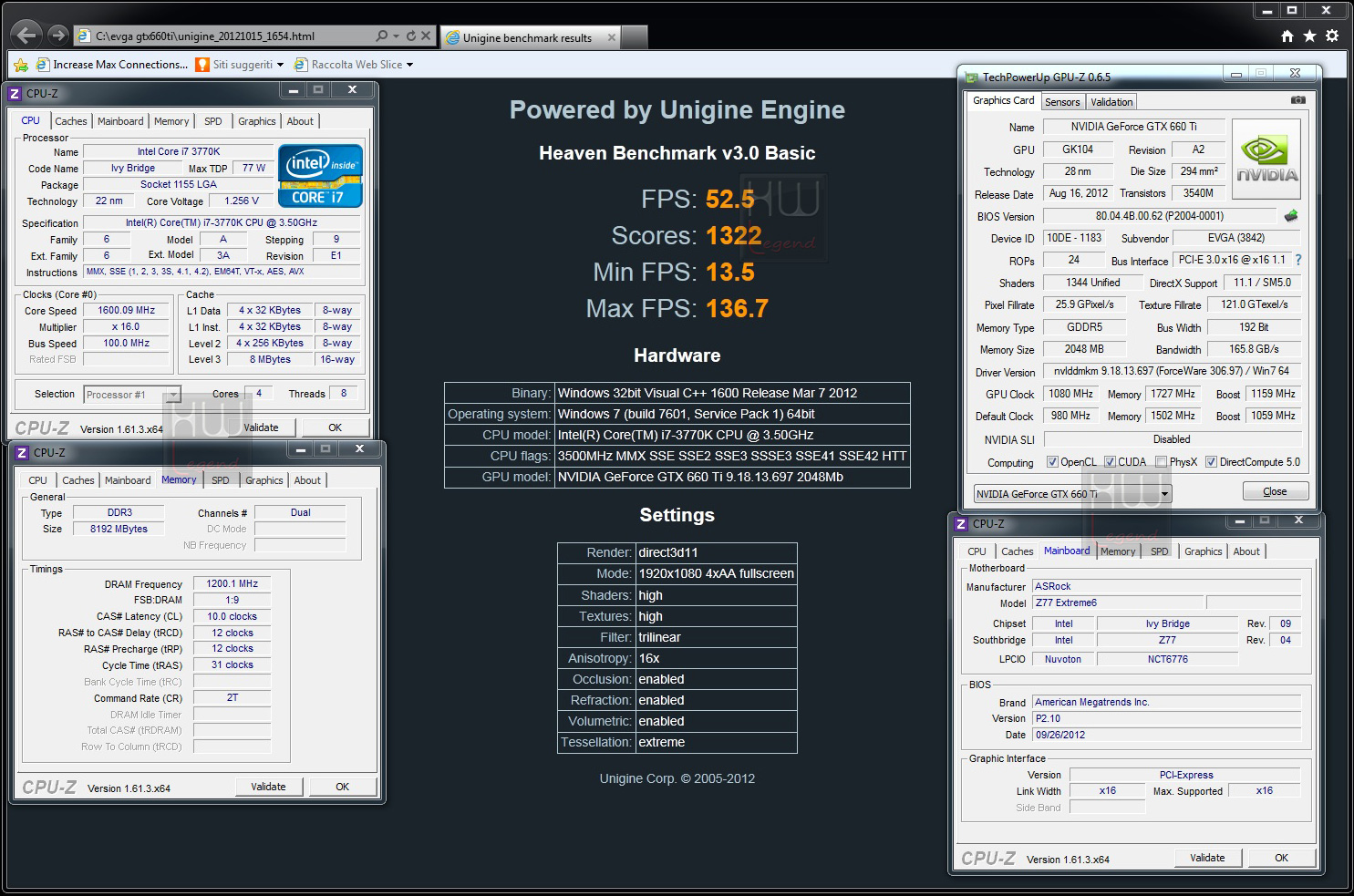
Task: Click the Core Speed 1600.09 MHz value
Action: (127, 310)
